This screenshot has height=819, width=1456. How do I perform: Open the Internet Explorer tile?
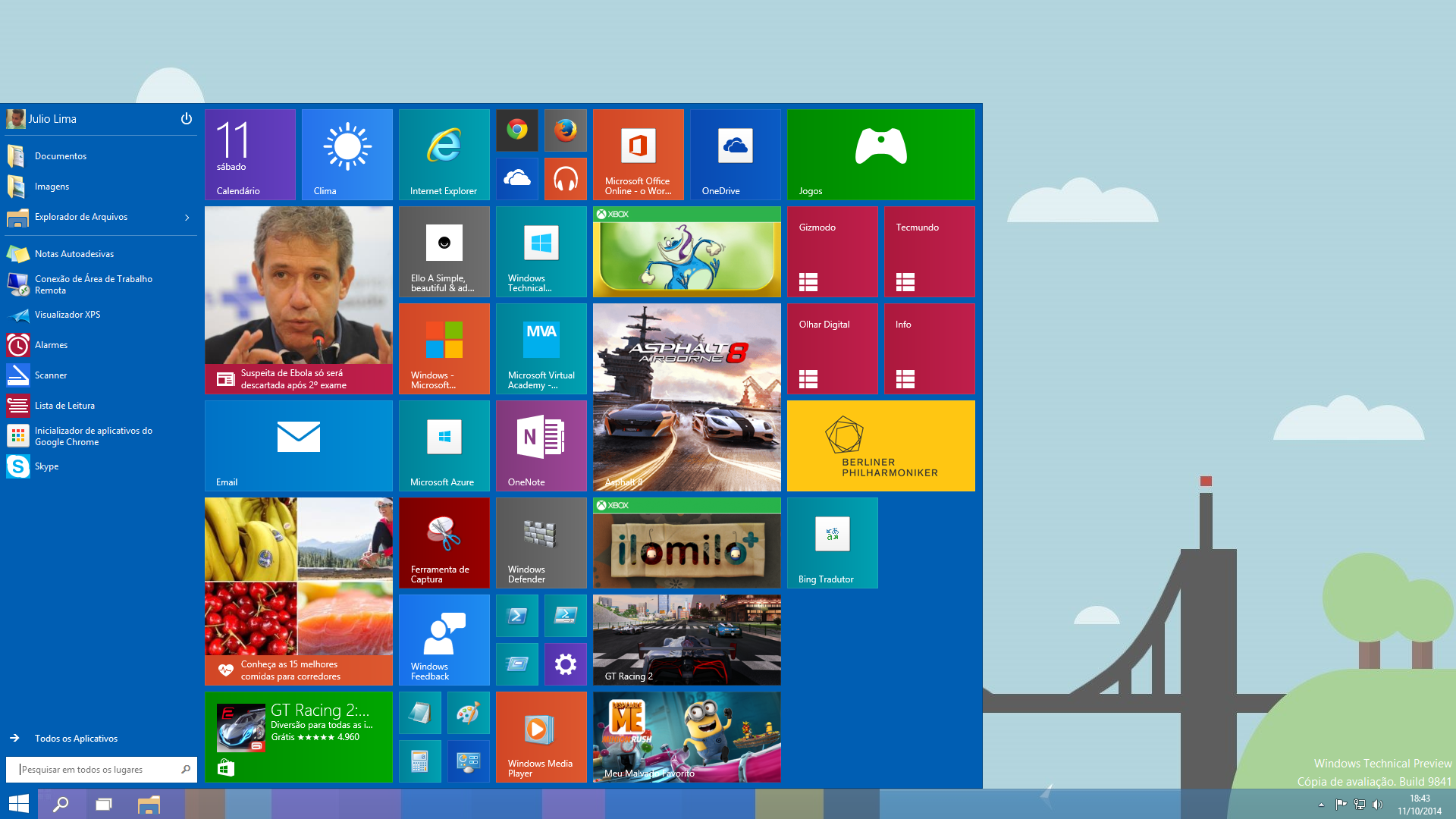[x=444, y=155]
